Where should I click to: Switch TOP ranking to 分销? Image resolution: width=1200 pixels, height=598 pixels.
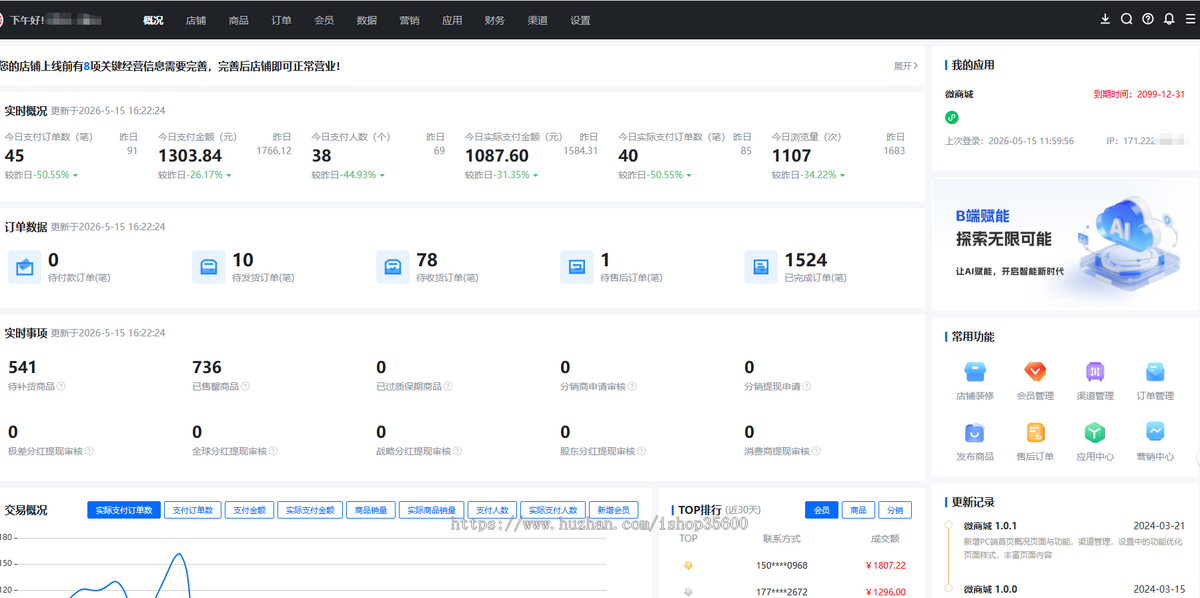pos(895,510)
